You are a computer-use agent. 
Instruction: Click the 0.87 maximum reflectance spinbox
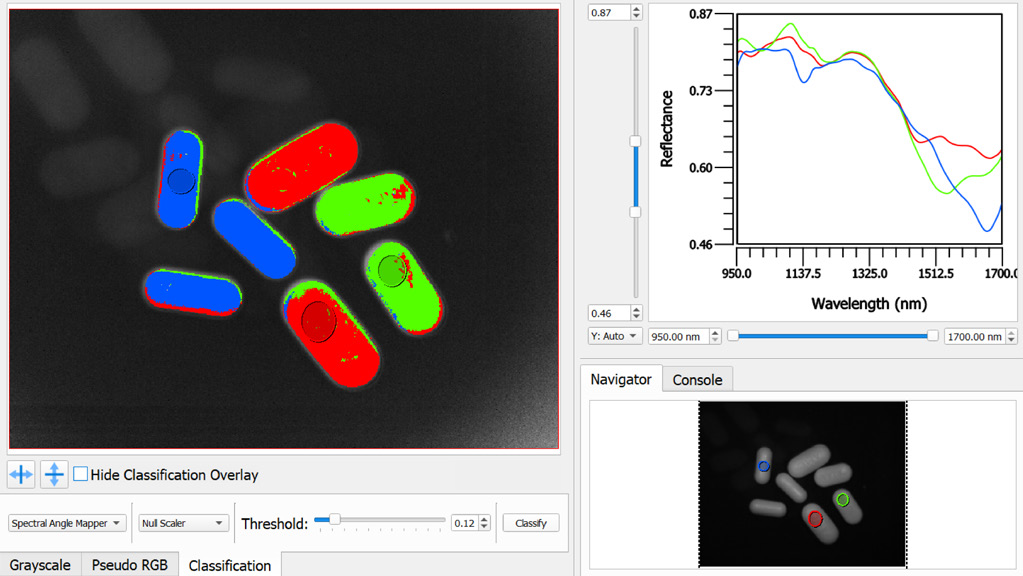pyautogui.click(x=608, y=12)
